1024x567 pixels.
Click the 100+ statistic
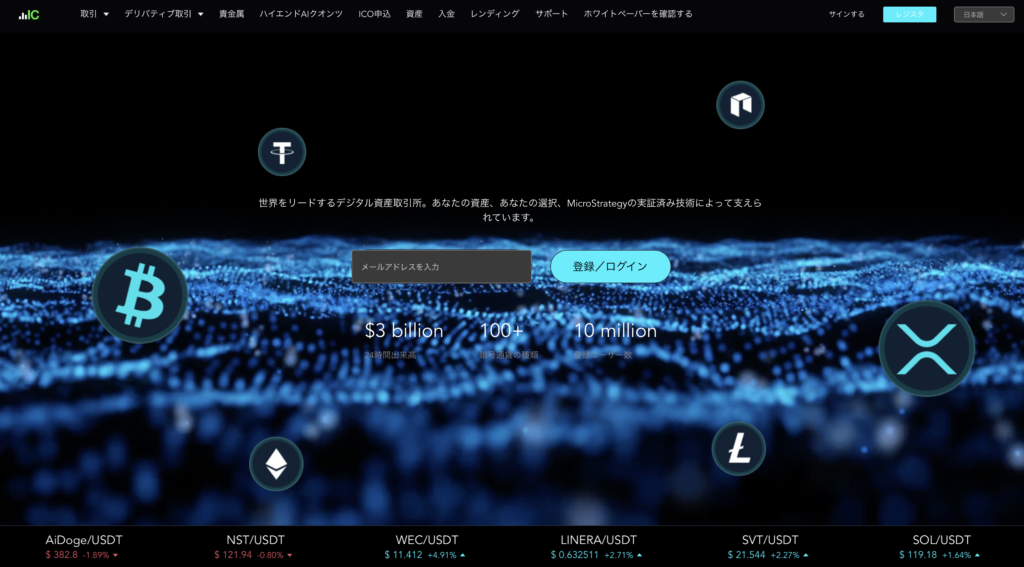502,331
